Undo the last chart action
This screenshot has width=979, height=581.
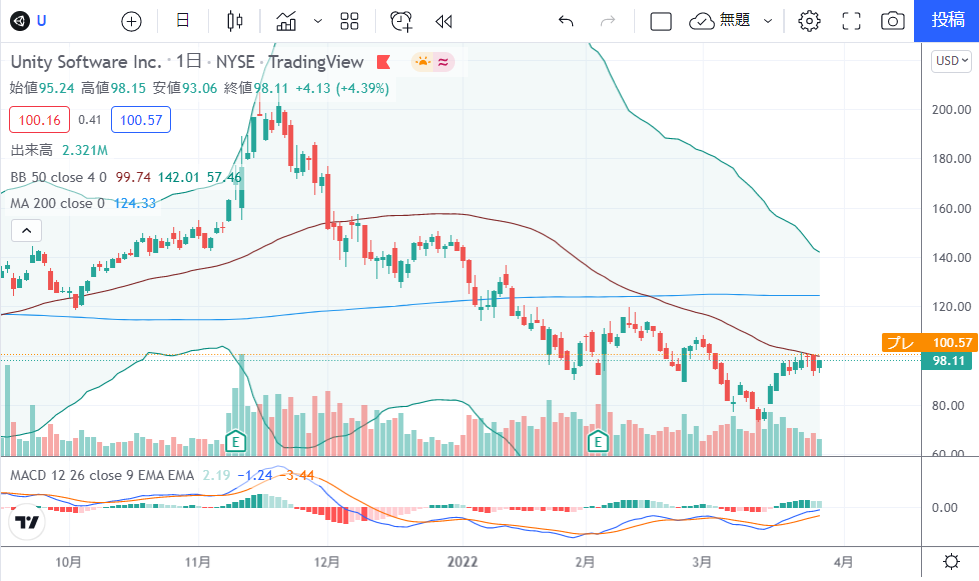(x=566, y=22)
